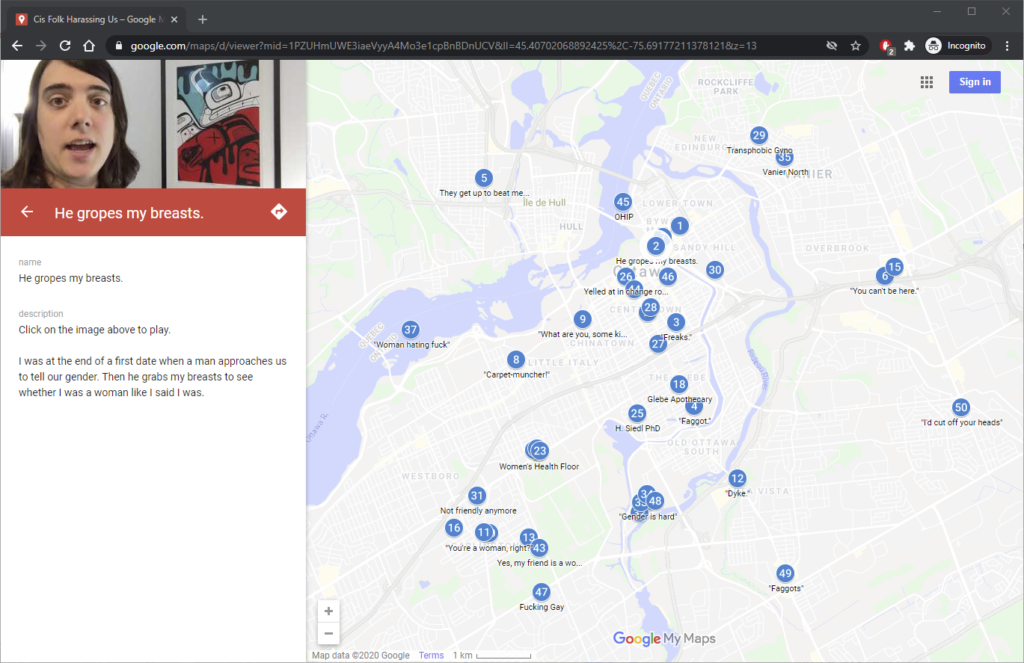This screenshot has width=1024, height=663.
Task: Select map marker 2 'He gropes my breasts'
Action: (656, 246)
